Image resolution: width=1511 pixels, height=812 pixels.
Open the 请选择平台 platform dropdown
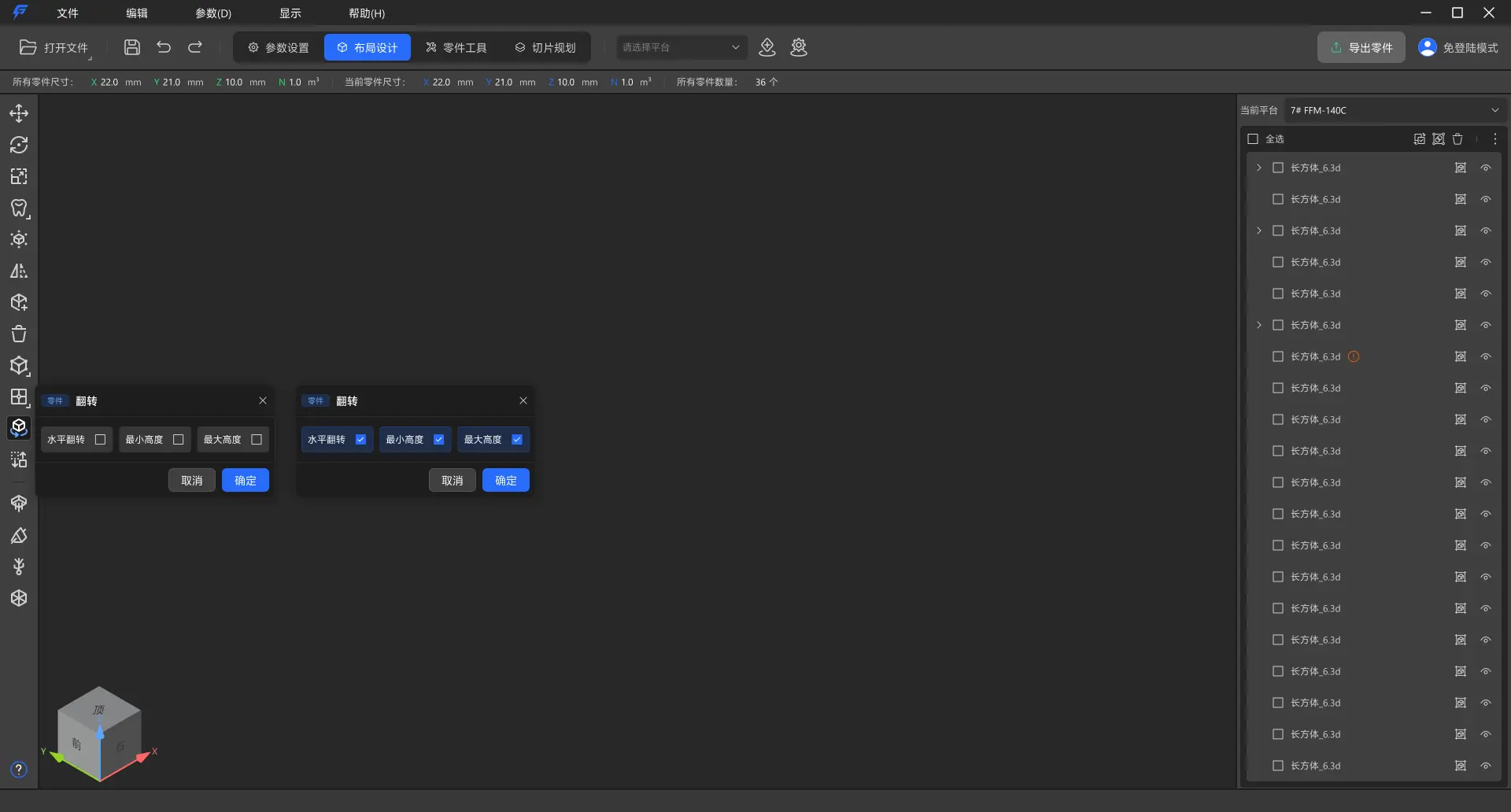(681, 47)
